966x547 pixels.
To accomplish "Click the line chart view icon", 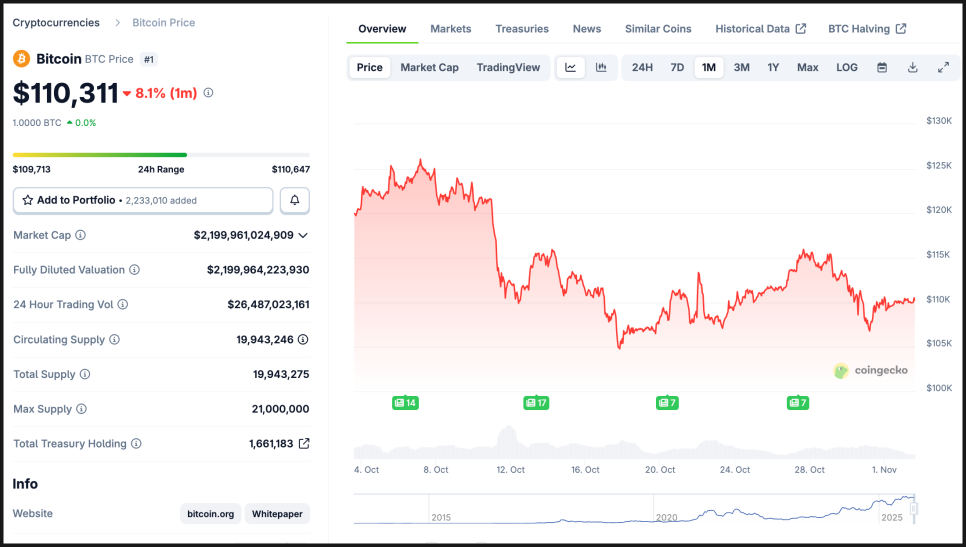I will 571,68.
